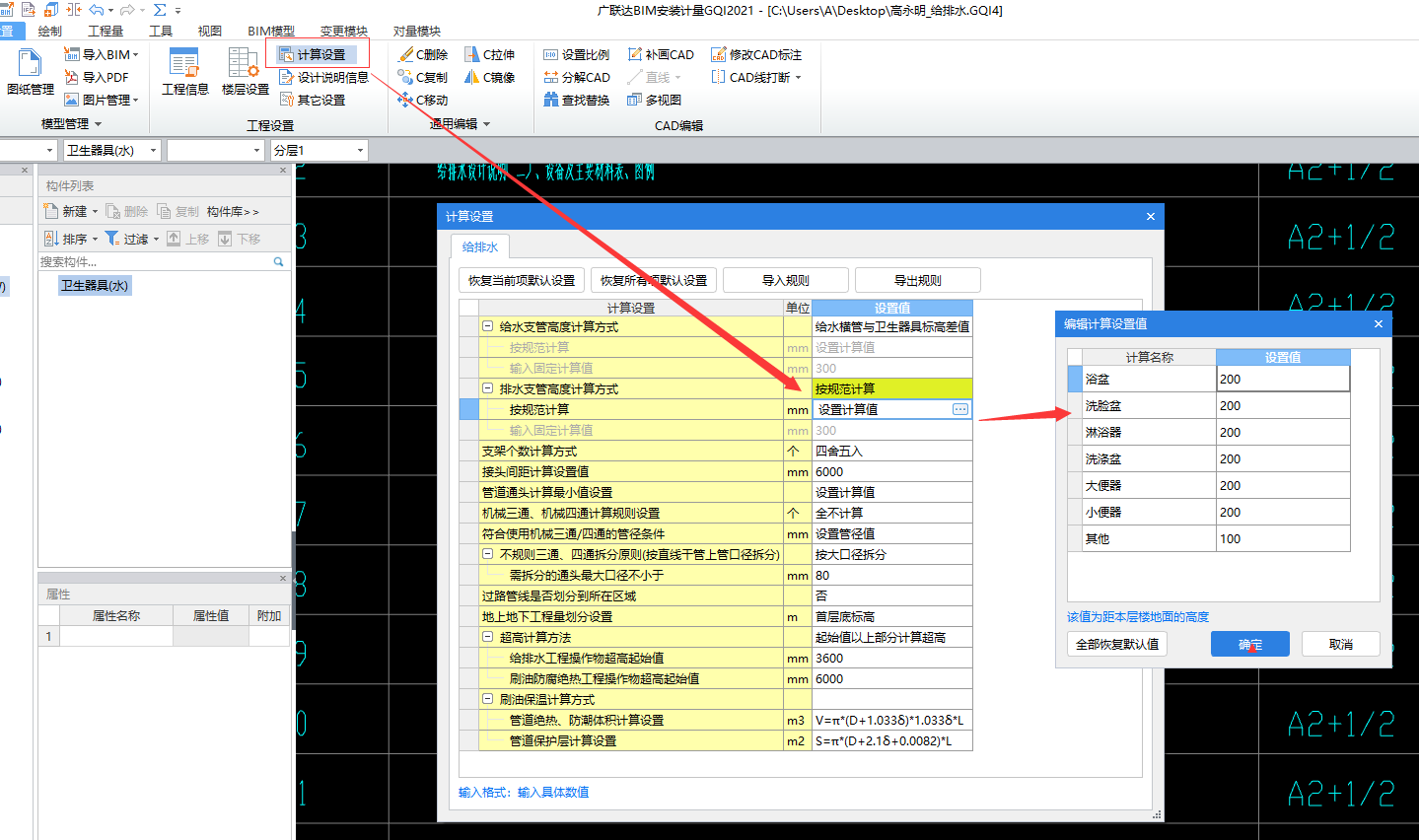This screenshot has width=1419, height=840.
Task: Open 工程量 ribbon tab
Action: (106, 31)
